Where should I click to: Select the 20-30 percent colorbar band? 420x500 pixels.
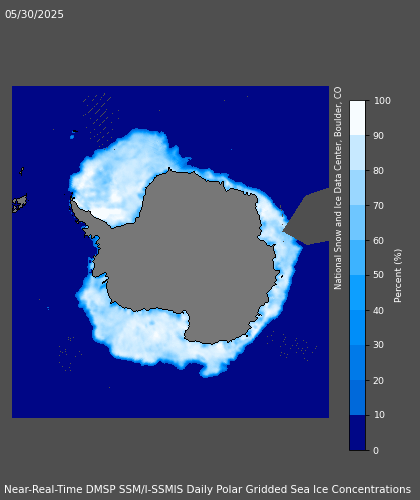(x=357, y=363)
